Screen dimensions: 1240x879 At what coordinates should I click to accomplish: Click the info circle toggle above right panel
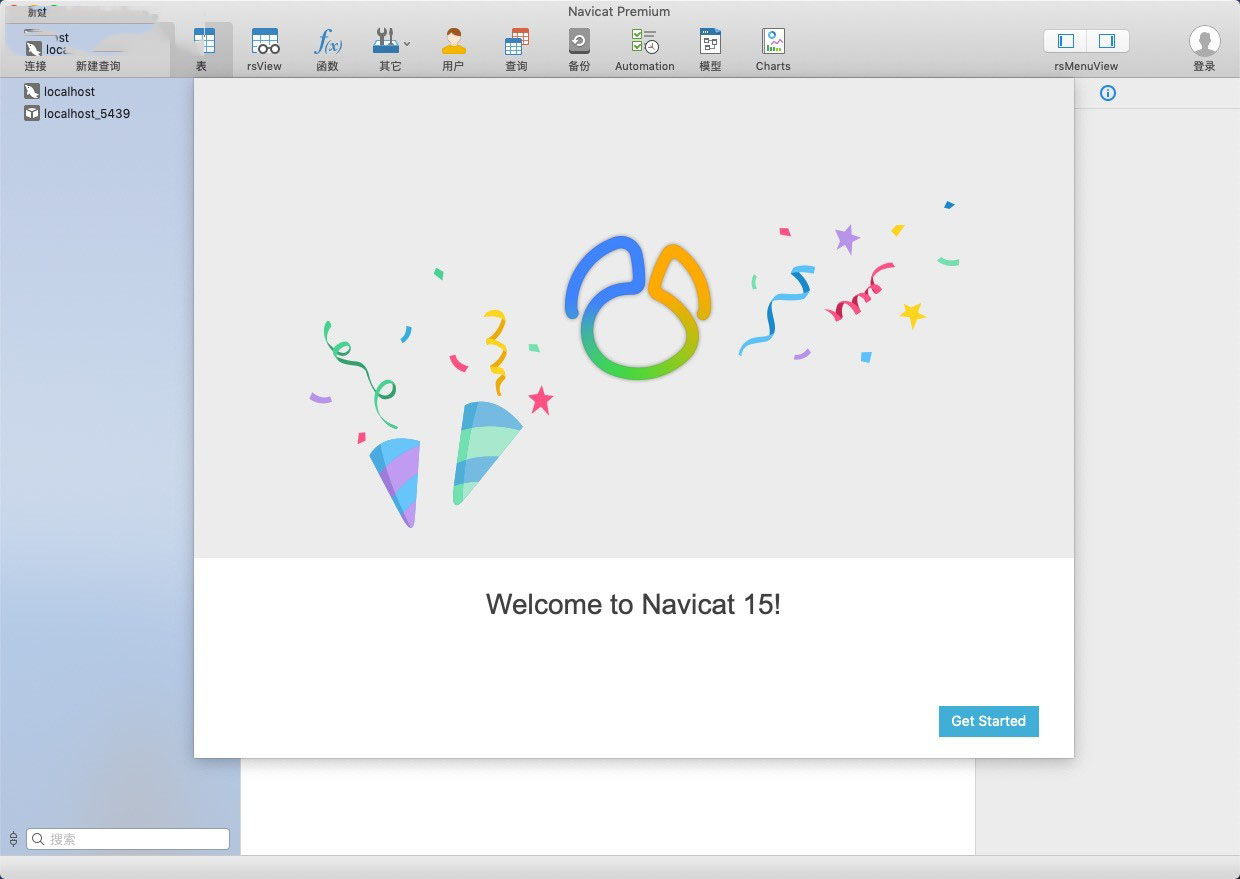pyautogui.click(x=1108, y=93)
